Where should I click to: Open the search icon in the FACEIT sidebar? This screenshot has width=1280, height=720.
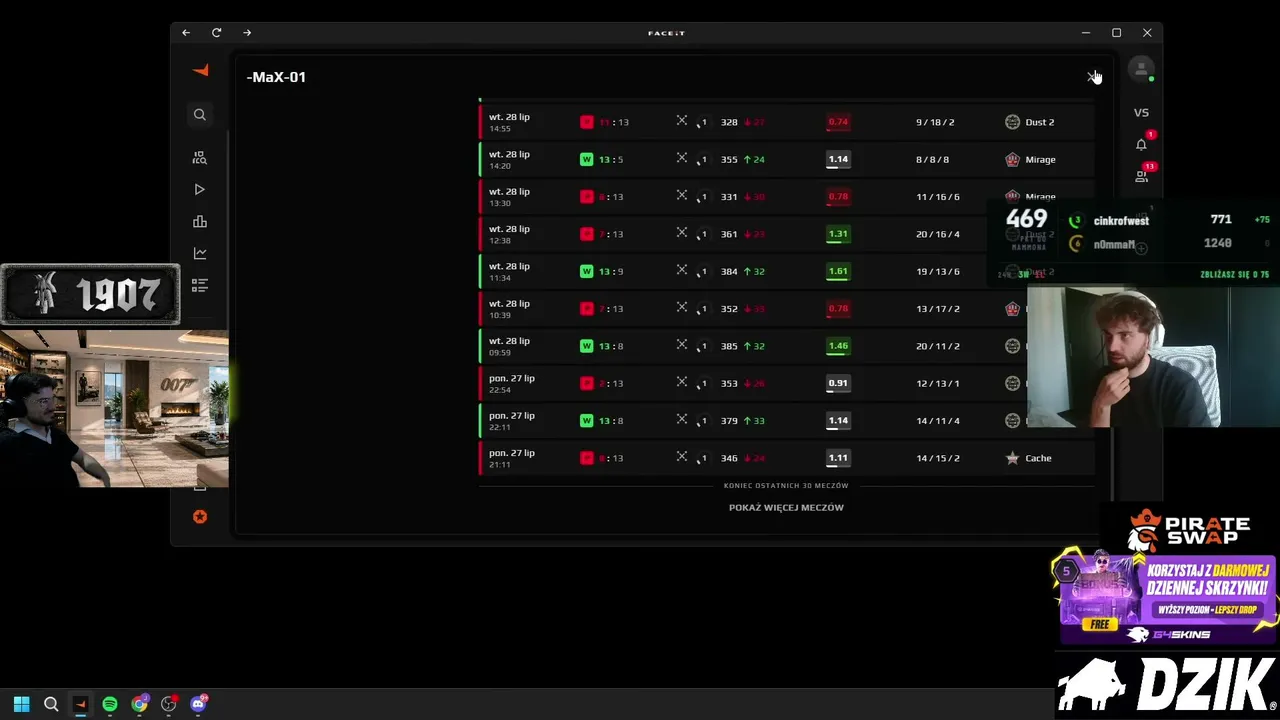point(200,115)
